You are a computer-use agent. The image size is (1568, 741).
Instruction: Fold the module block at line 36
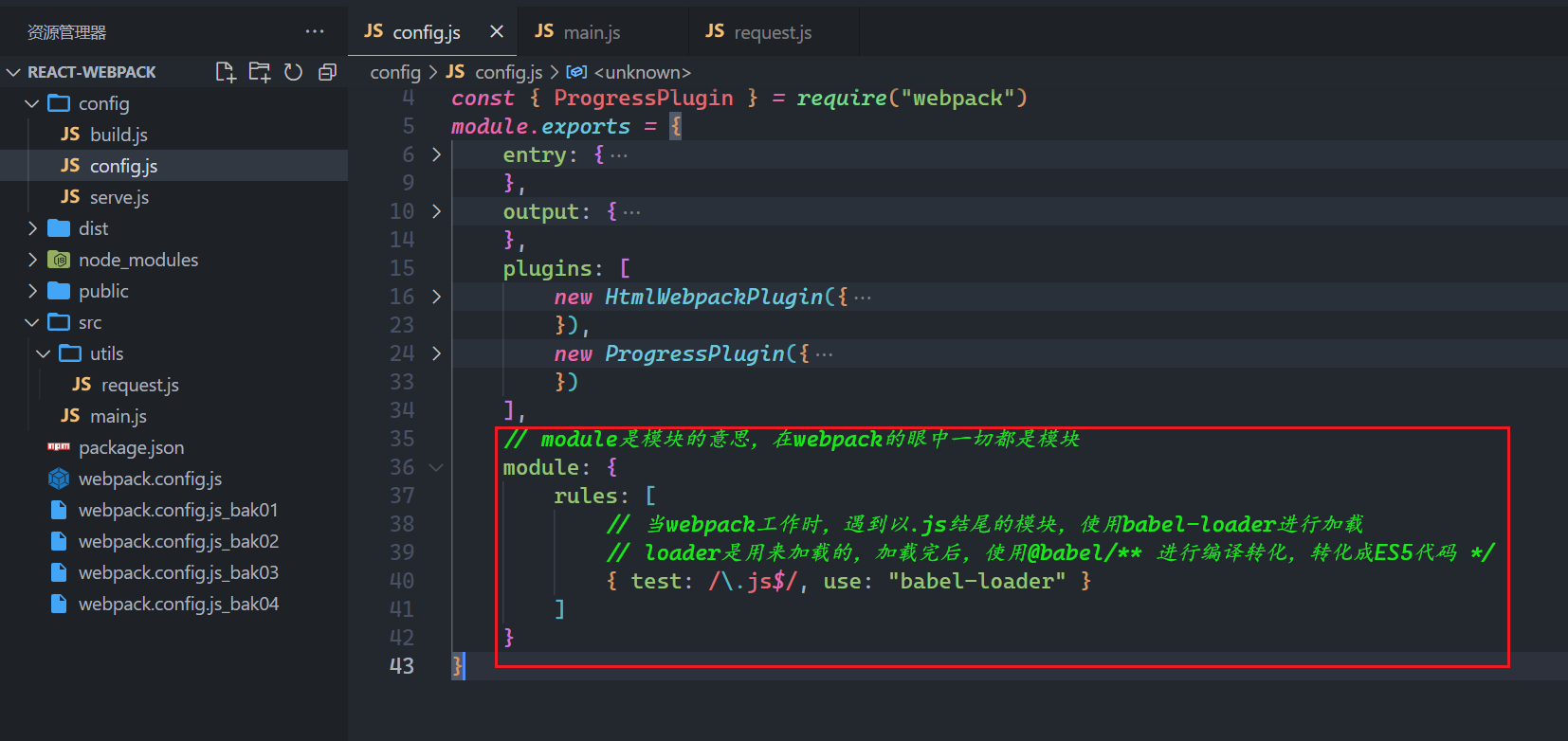point(436,467)
